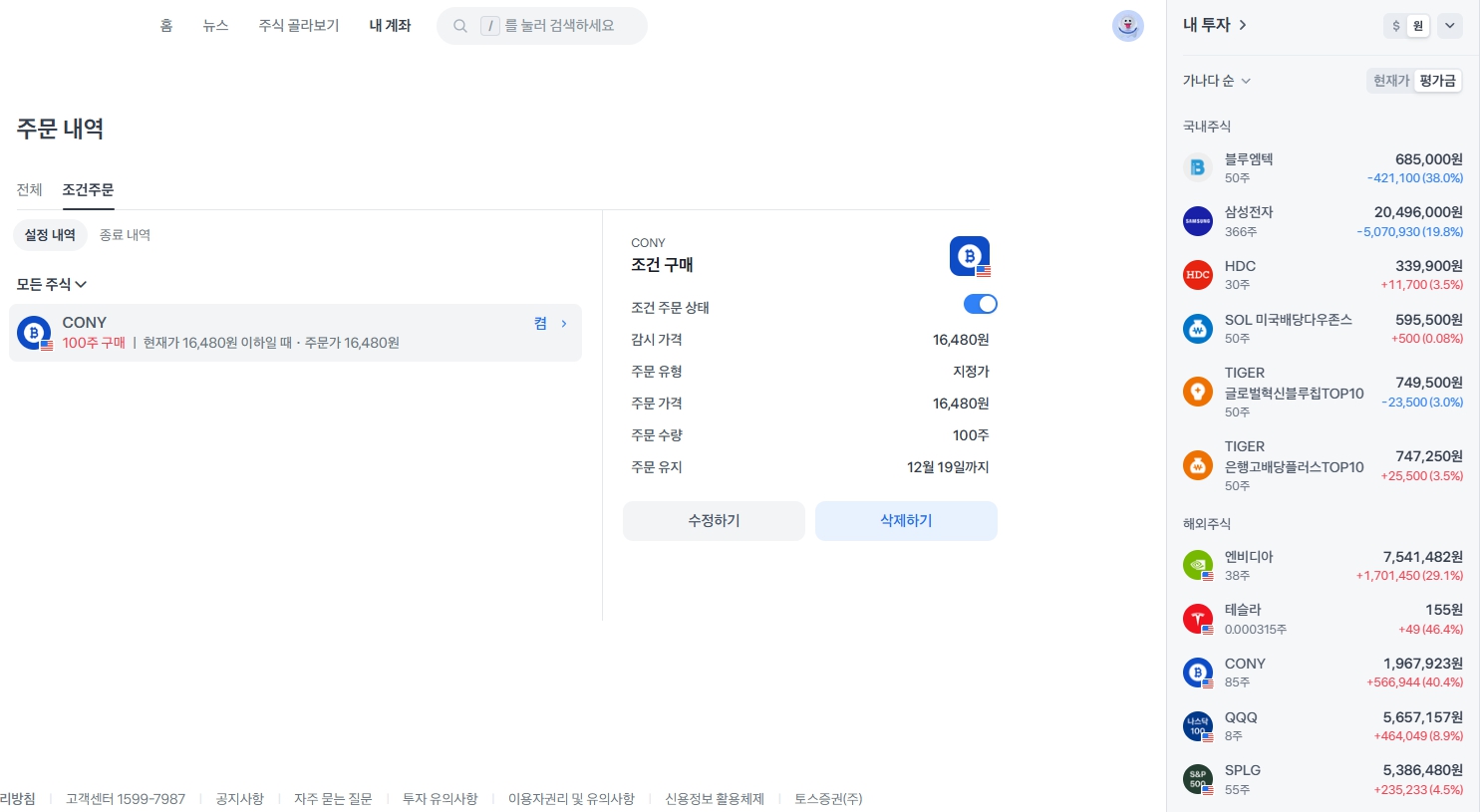Click 고객센터 1599-7987 footer link
Image resolution: width=1480 pixels, height=812 pixels.
pyautogui.click(x=126, y=799)
